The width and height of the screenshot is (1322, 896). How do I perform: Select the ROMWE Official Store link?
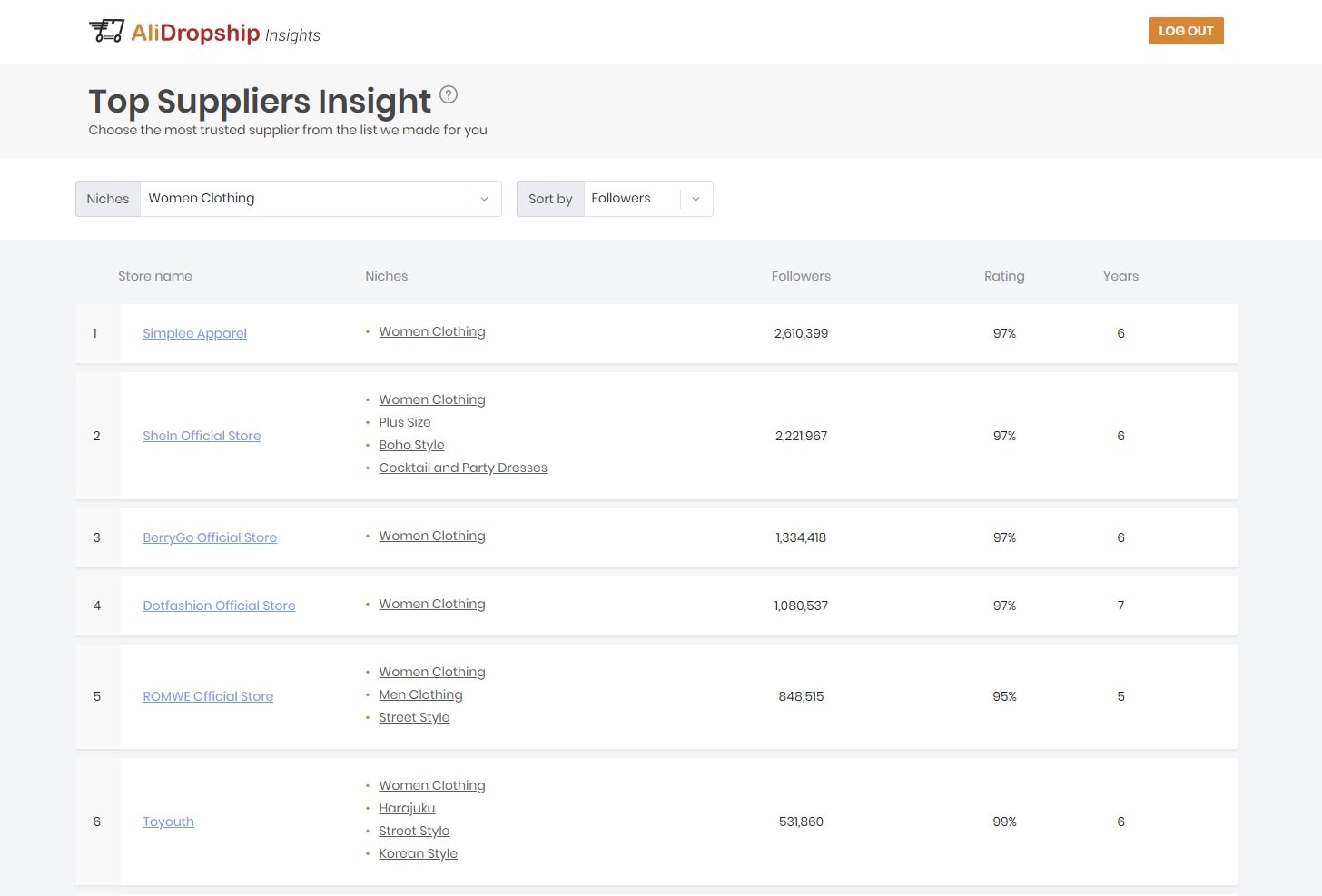tap(208, 696)
